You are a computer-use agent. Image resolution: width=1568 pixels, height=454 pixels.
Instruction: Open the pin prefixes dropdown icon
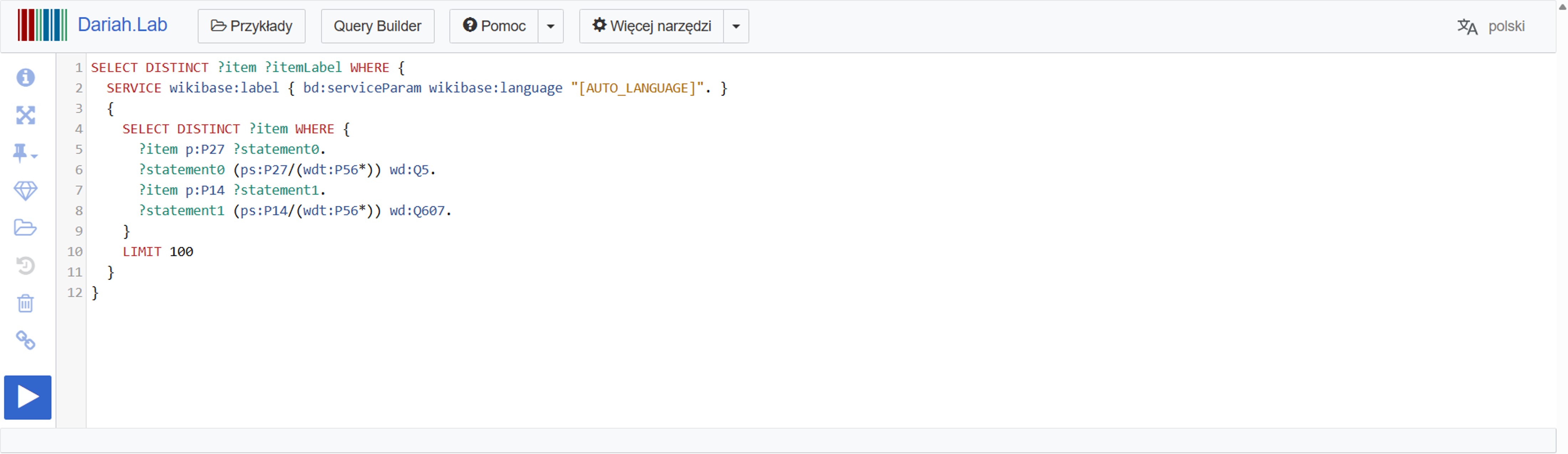point(25,154)
